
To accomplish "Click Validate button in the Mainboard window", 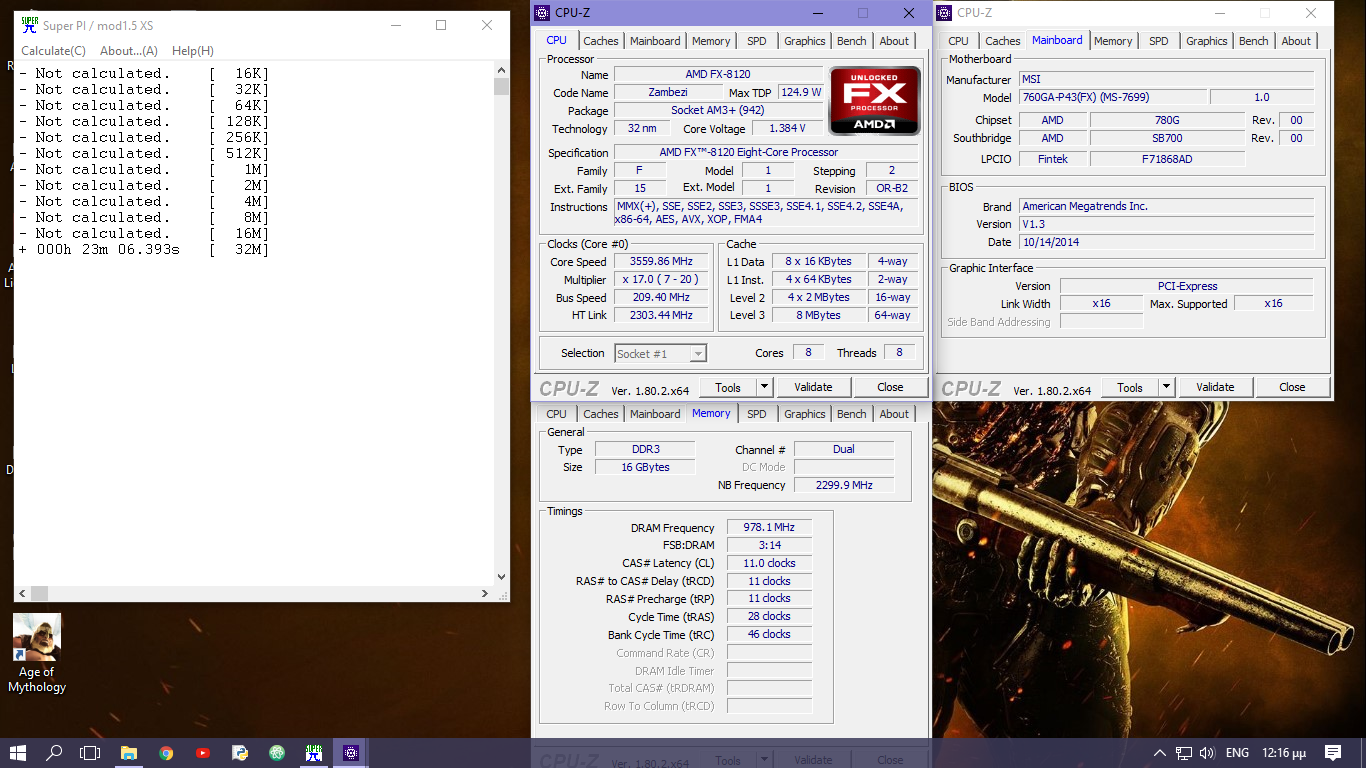I will coord(1215,387).
